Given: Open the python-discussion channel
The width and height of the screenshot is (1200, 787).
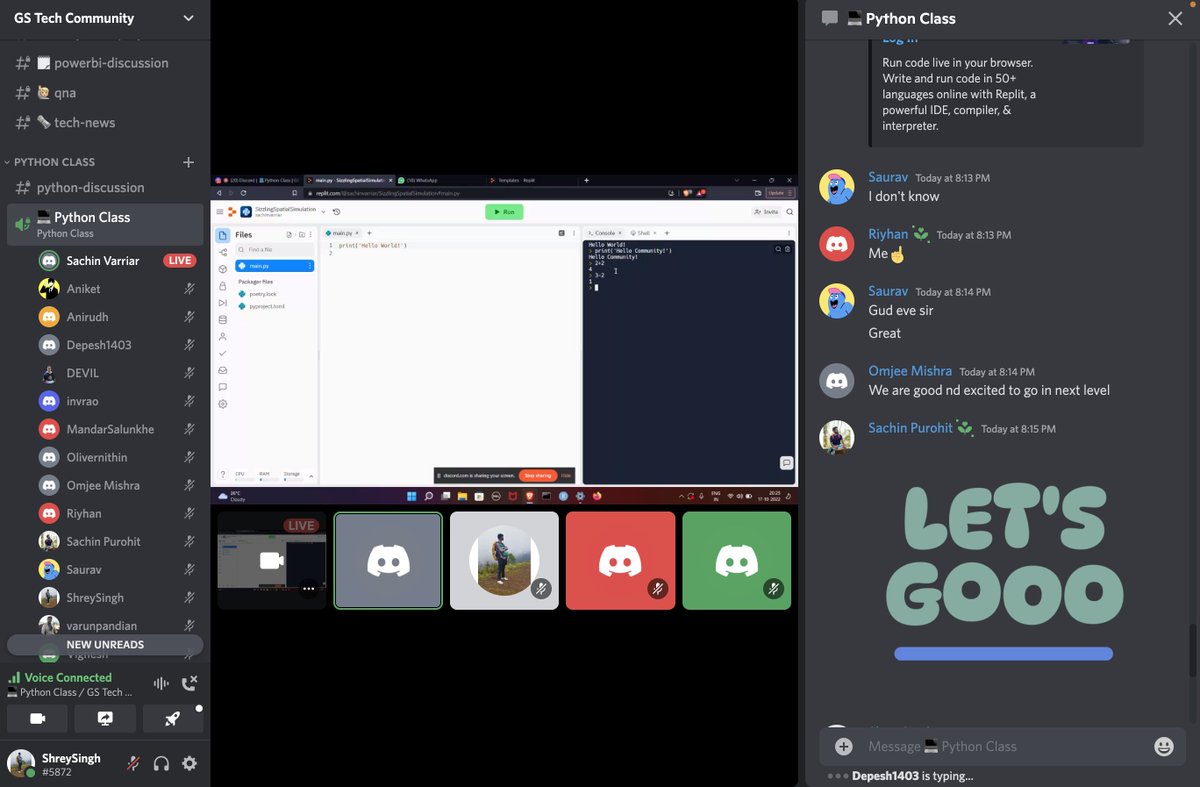Looking at the screenshot, I should pos(105,188).
